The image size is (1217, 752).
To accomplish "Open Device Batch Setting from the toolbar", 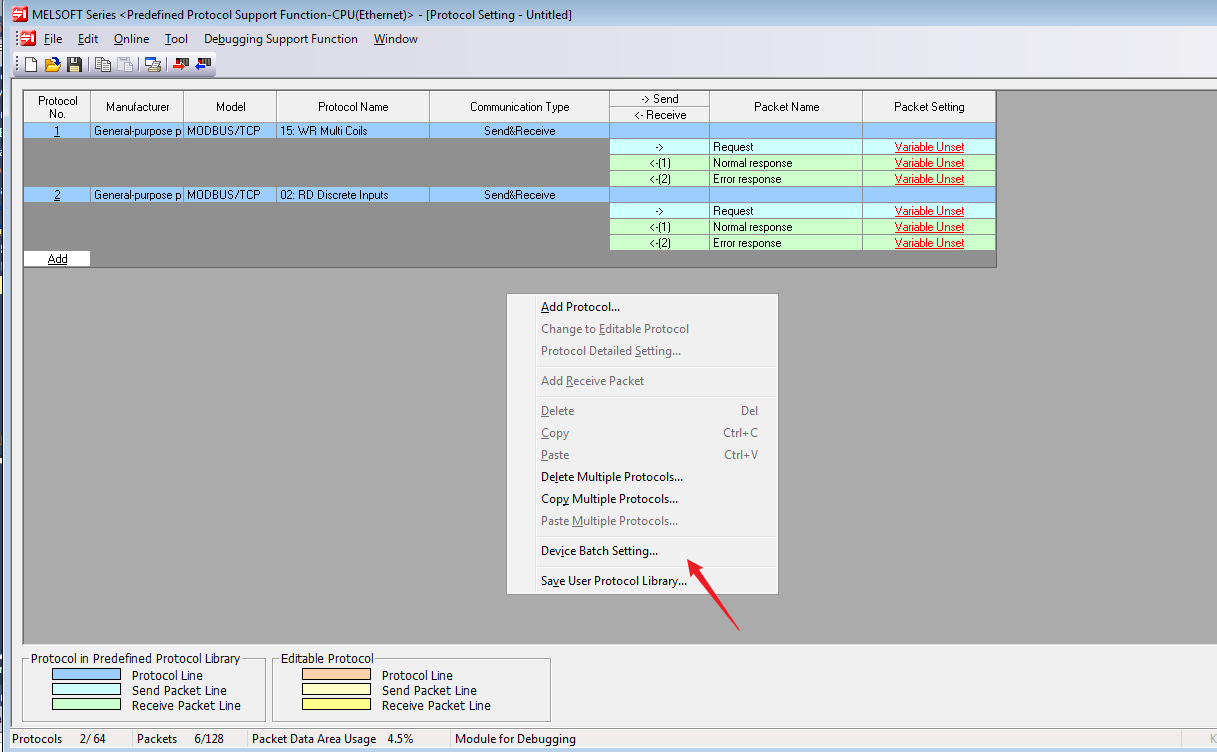I will [153, 65].
